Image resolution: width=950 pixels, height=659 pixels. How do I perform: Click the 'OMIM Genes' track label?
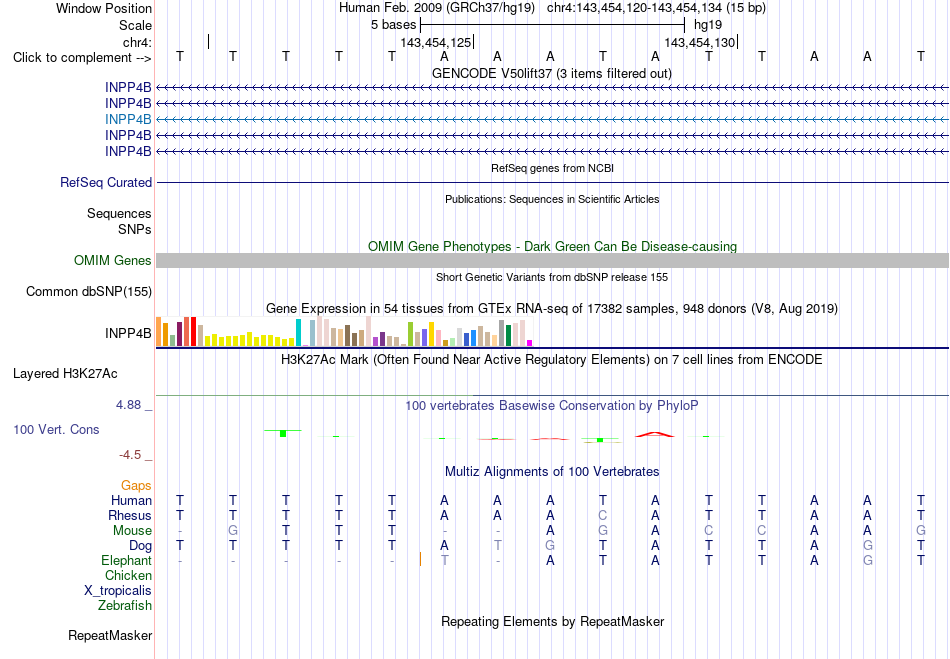coord(113,260)
